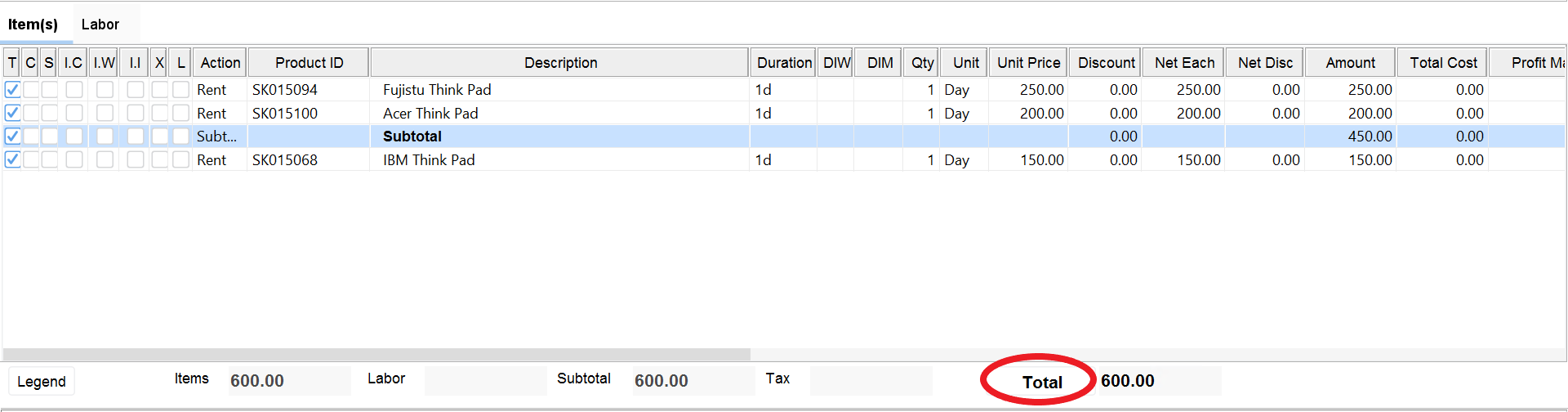
Task: Sort by the Description column header
Action: pyautogui.click(x=560, y=63)
